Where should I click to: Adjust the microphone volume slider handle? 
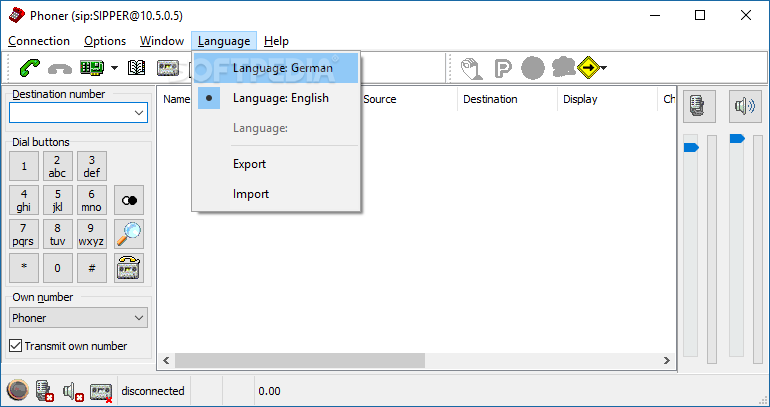[691, 147]
